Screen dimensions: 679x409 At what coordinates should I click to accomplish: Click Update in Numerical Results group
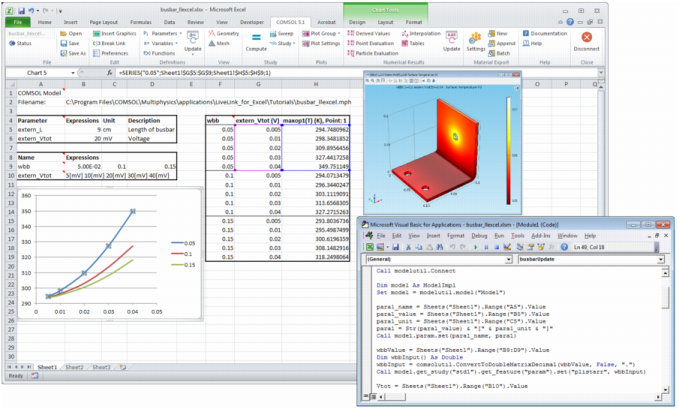click(x=451, y=42)
